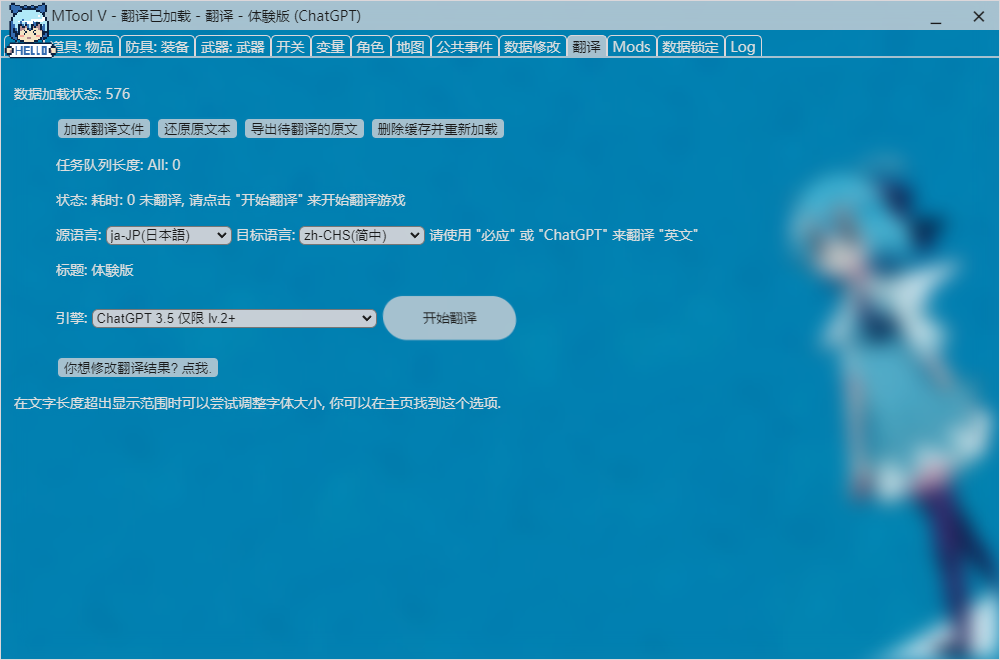Screen dimensions: 1000x660
Task: Click 导出待翻译的原文 button
Action: point(304,129)
